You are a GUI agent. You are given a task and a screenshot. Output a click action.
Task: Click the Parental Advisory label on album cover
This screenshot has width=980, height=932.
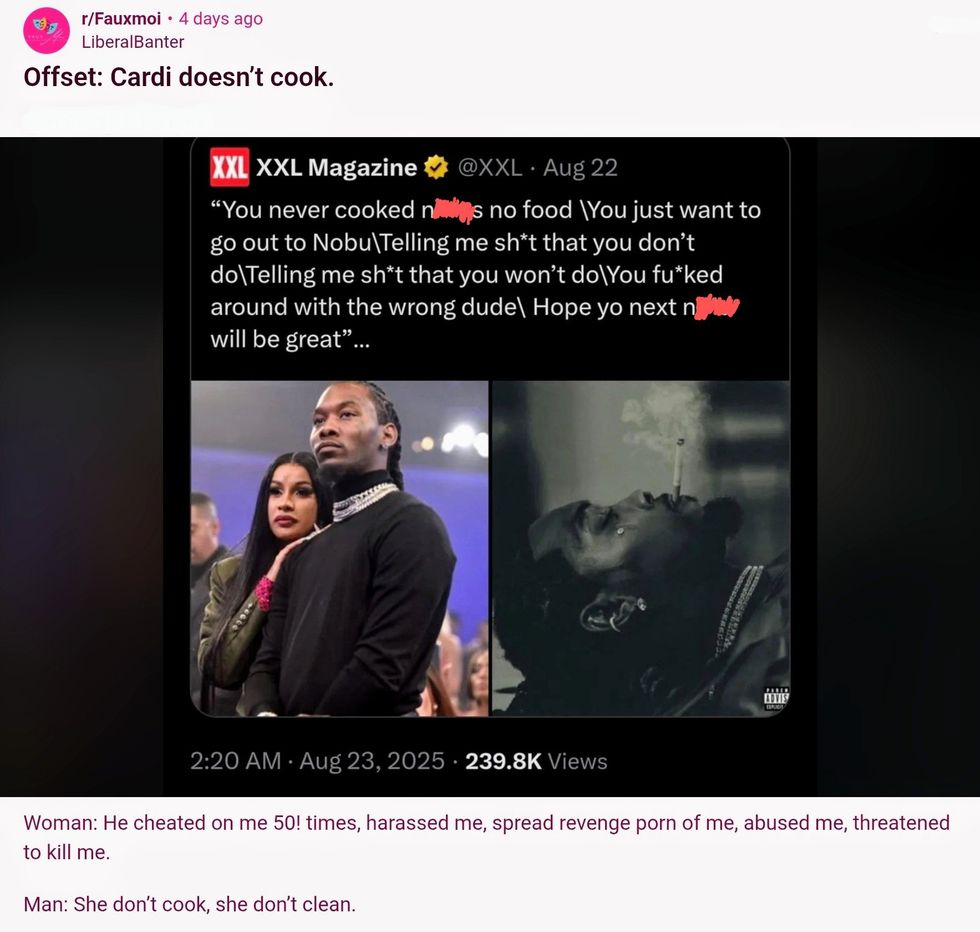coord(776,698)
